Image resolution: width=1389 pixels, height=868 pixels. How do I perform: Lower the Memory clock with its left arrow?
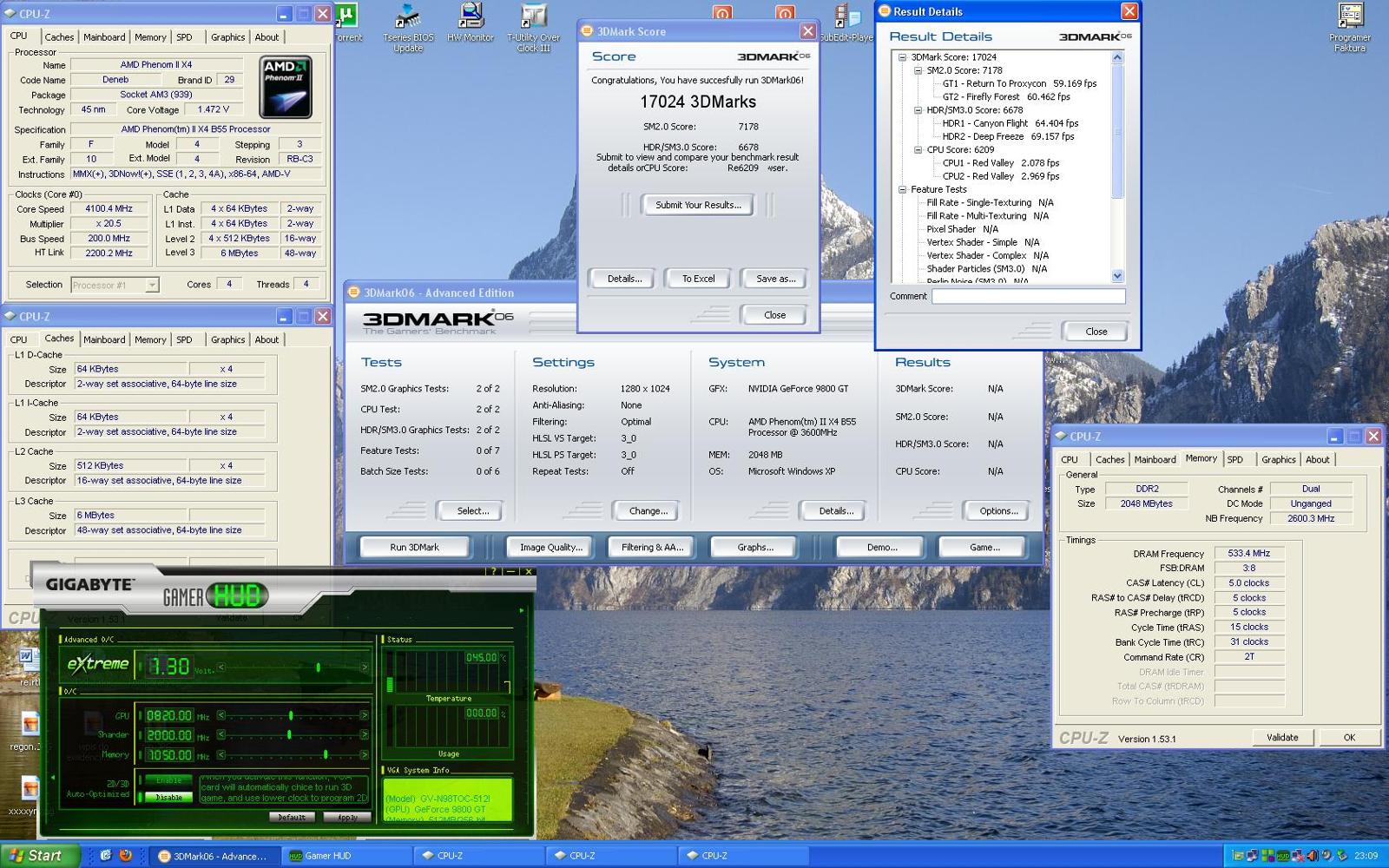(x=221, y=754)
